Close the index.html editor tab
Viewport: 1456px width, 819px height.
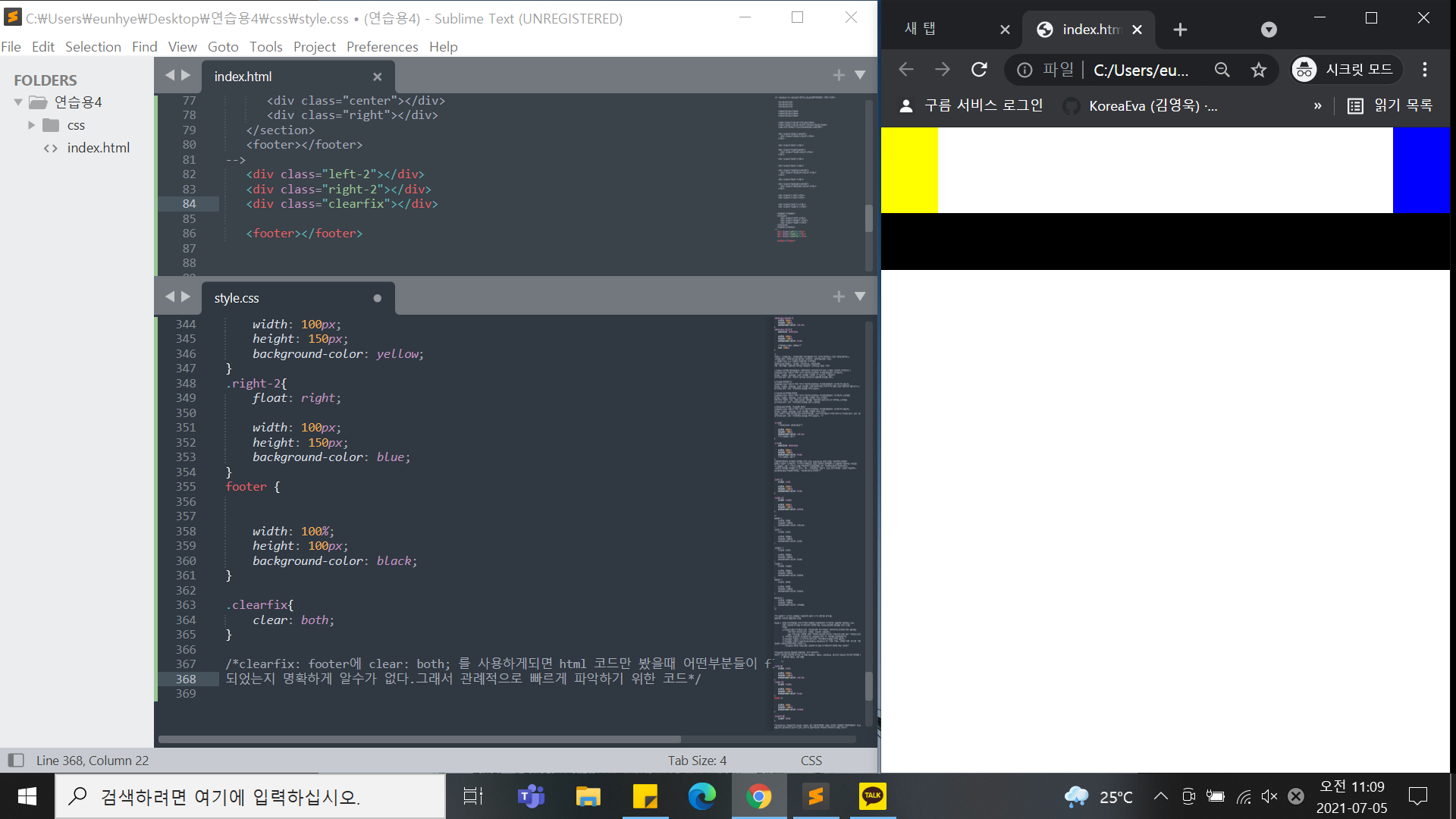(x=377, y=77)
